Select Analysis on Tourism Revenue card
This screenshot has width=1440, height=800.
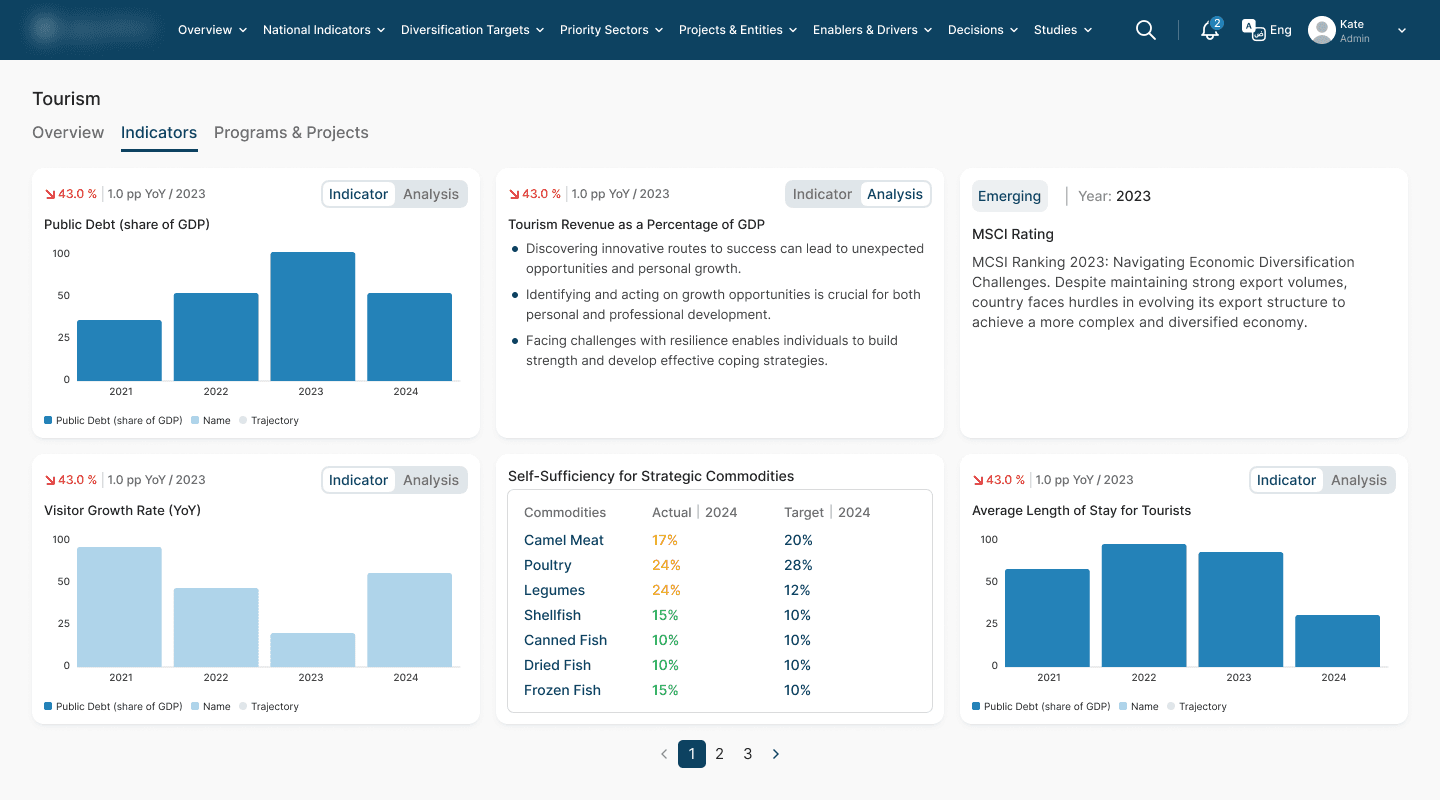pos(895,194)
